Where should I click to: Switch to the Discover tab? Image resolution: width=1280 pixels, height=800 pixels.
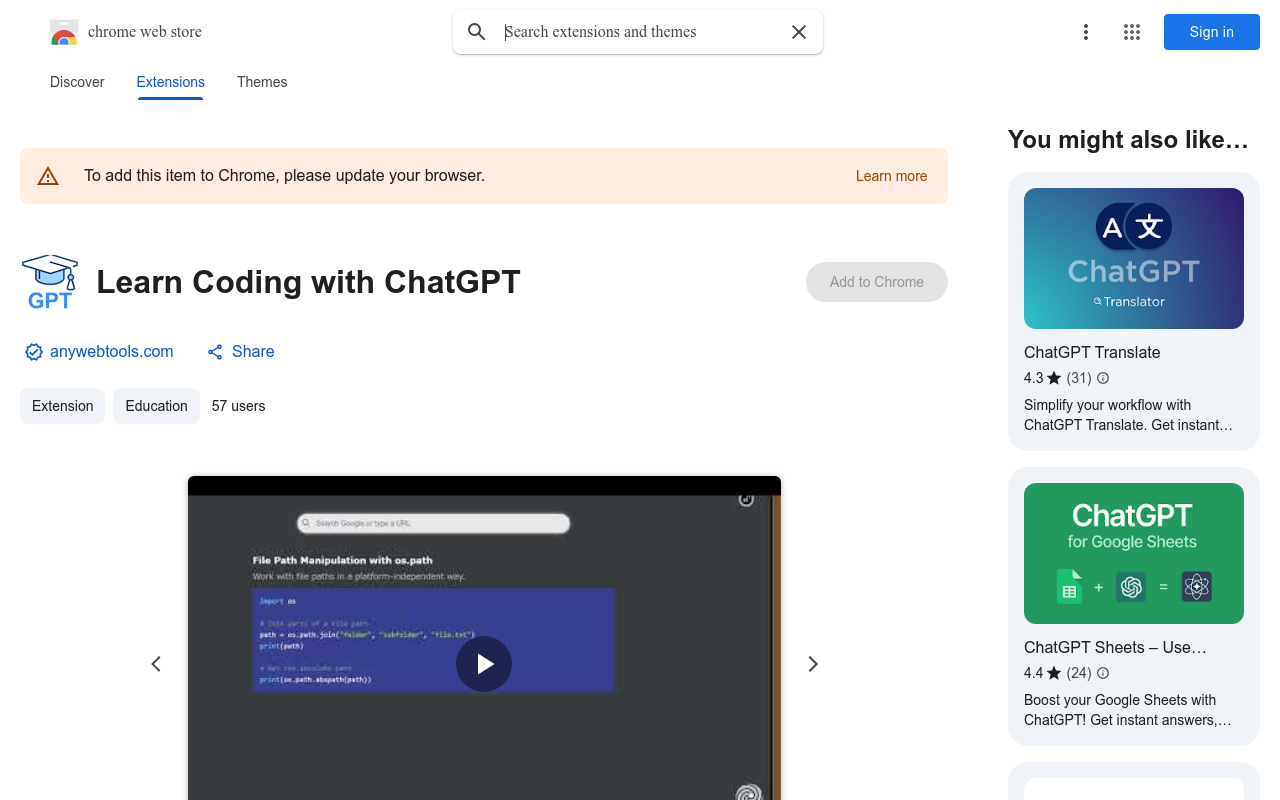[77, 82]
